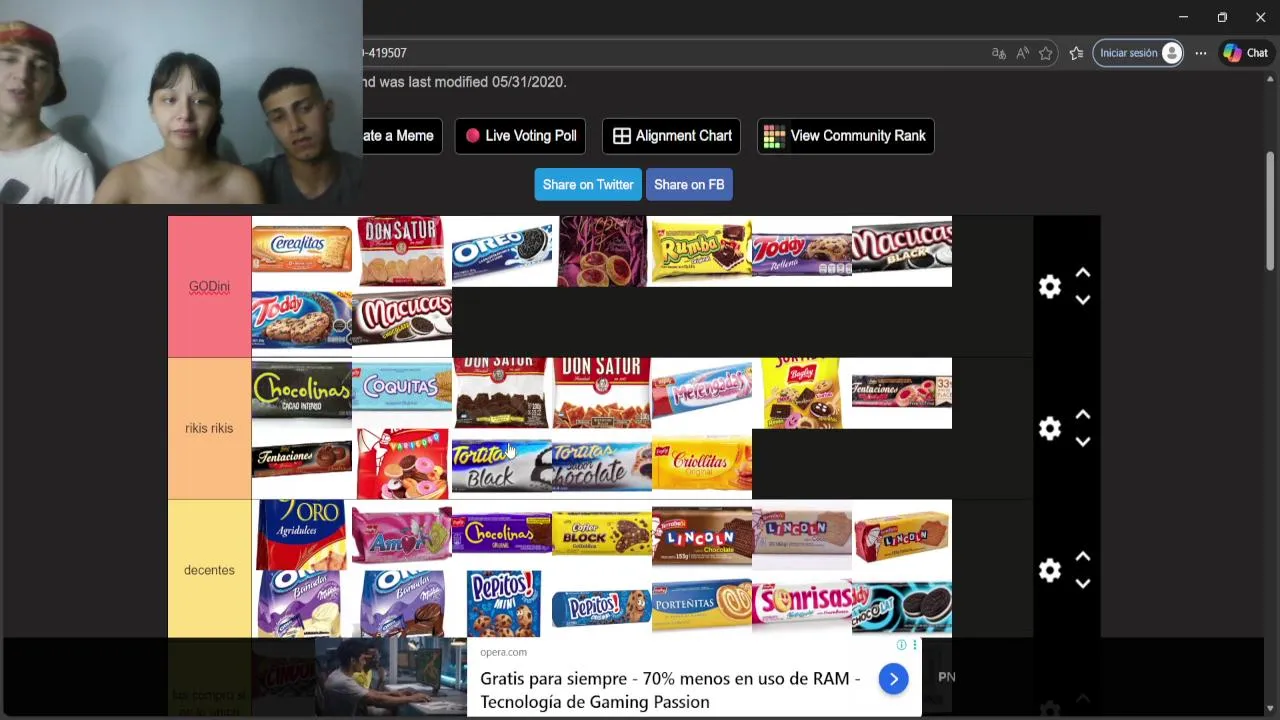Minimize the browser window
Image resolution: width=1280 pixels, height=720 pixels.
click(x=1183, y=17)
